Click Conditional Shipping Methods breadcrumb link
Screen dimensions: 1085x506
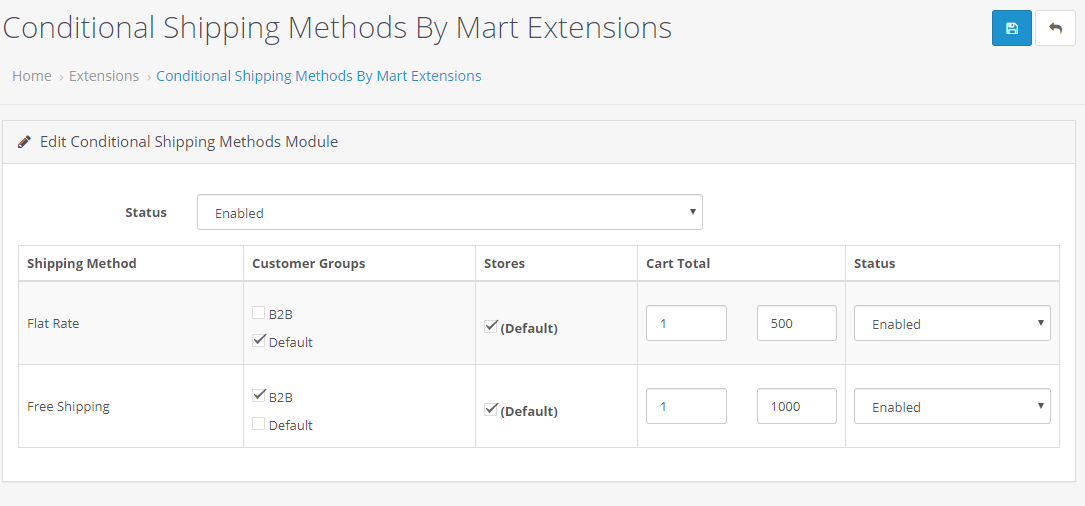point(318,76)
